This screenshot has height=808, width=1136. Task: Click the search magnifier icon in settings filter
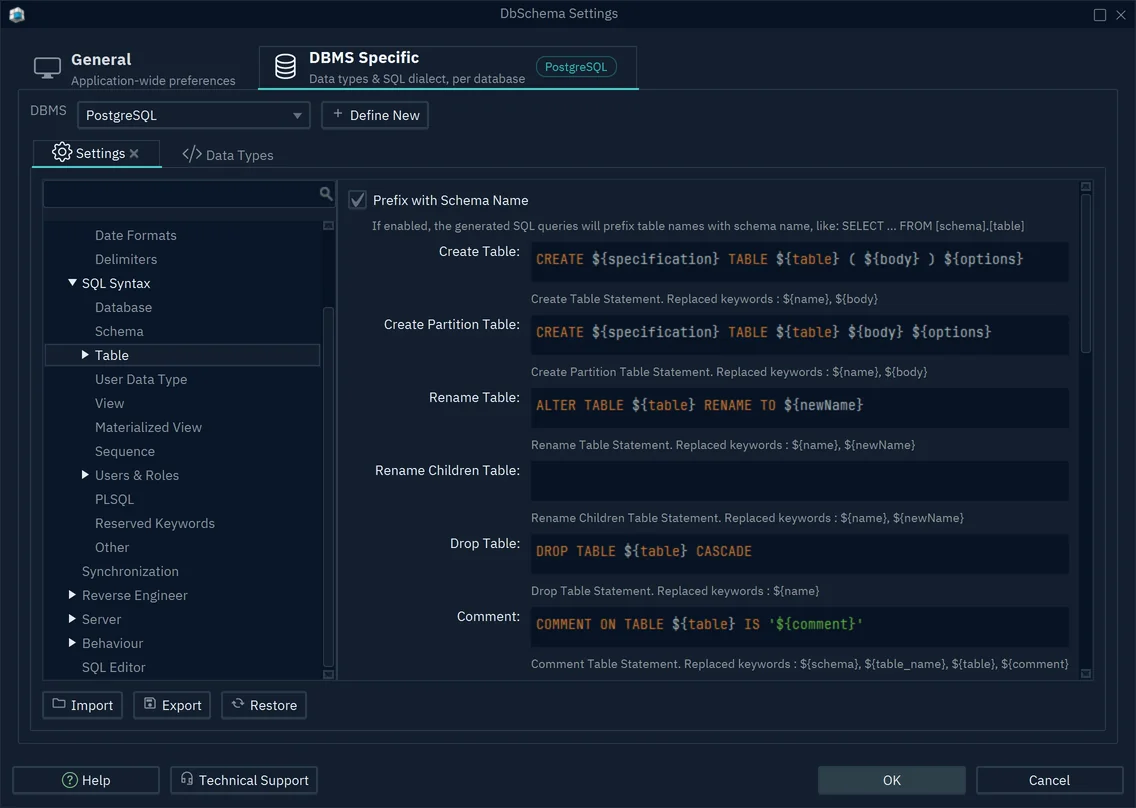326,193
